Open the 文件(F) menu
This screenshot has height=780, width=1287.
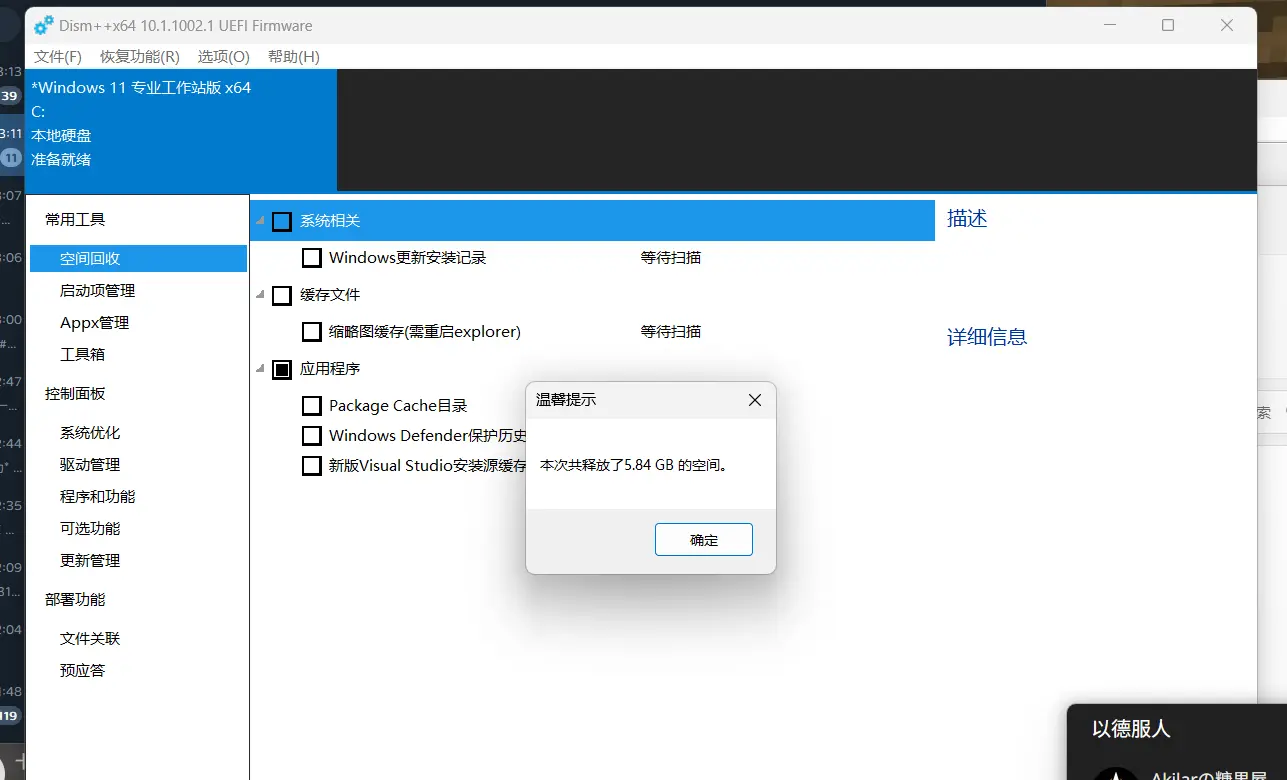(58, 57)
